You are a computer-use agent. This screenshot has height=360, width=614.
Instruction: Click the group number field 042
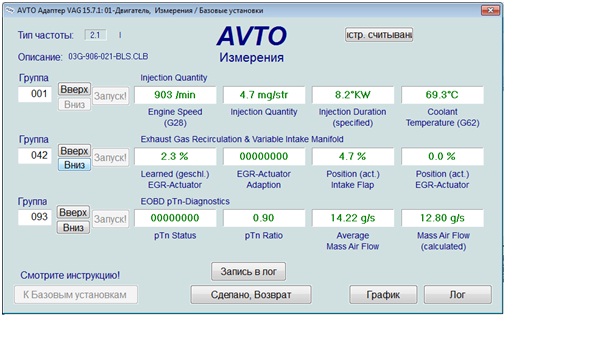[35, 156]
